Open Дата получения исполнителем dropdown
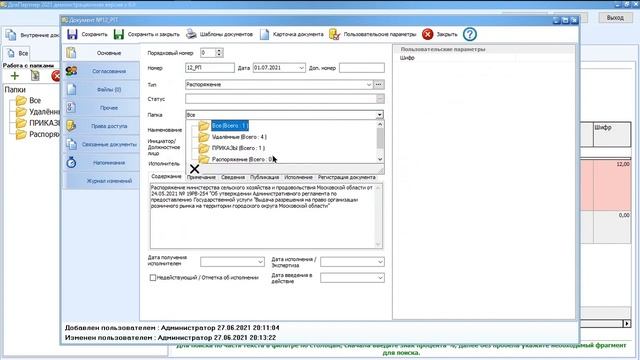This screenshot has width=640, height=360. coord(260,262)
